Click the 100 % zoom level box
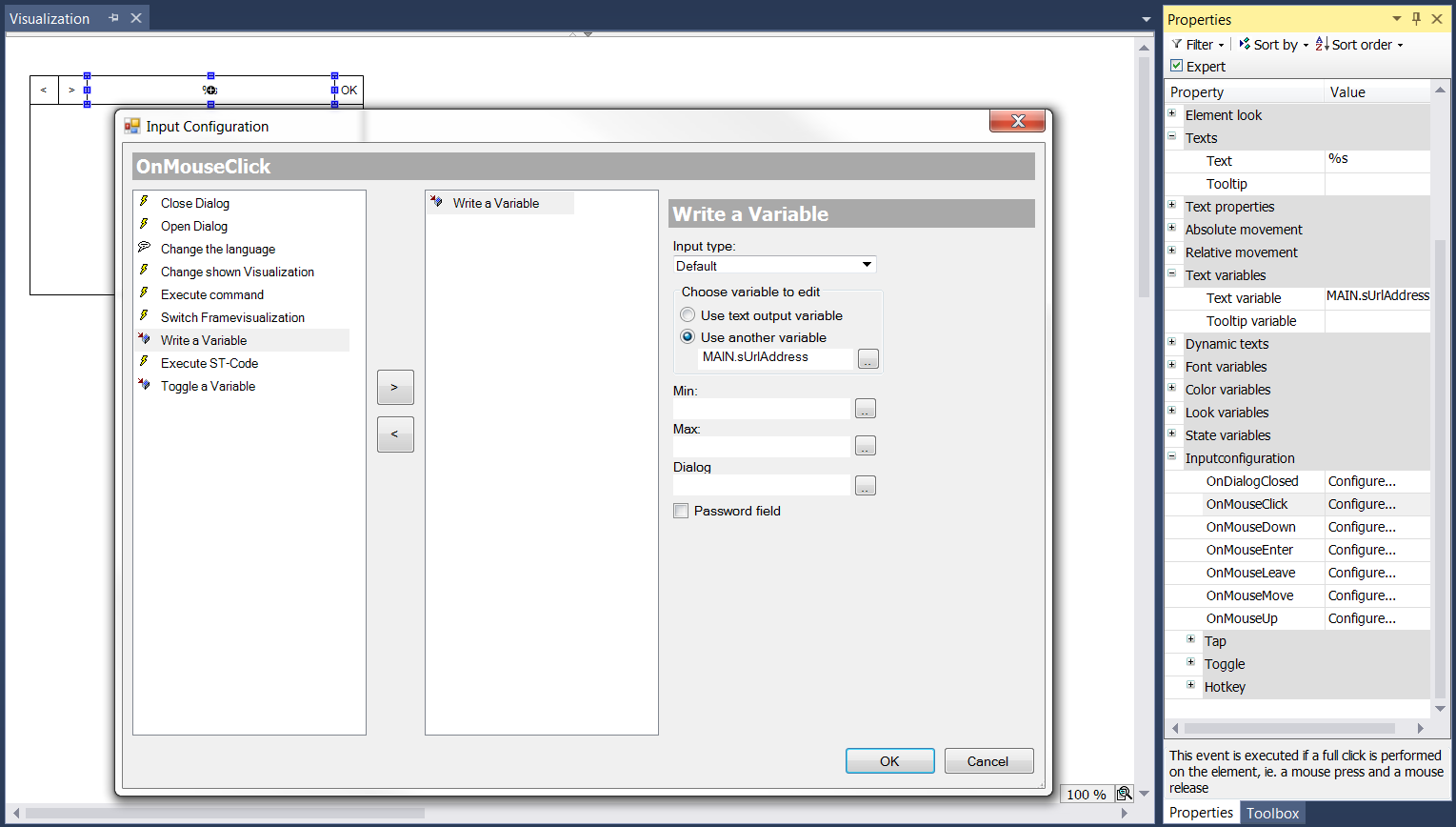 (x=1086, y=794)
